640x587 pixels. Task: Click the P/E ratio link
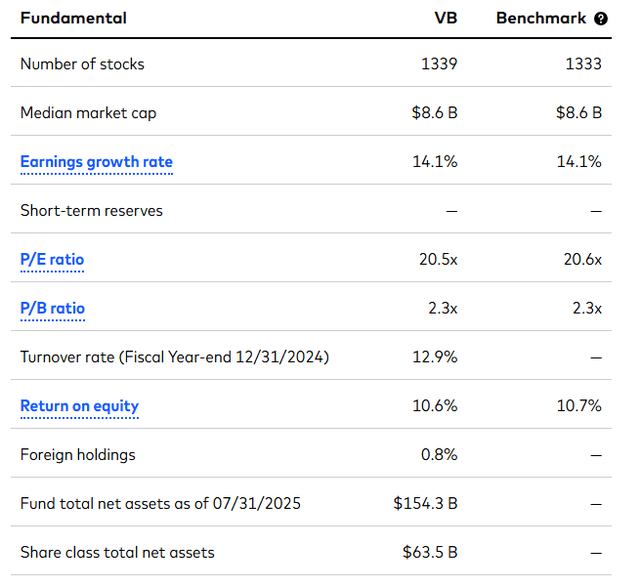(x=52, y=260)
